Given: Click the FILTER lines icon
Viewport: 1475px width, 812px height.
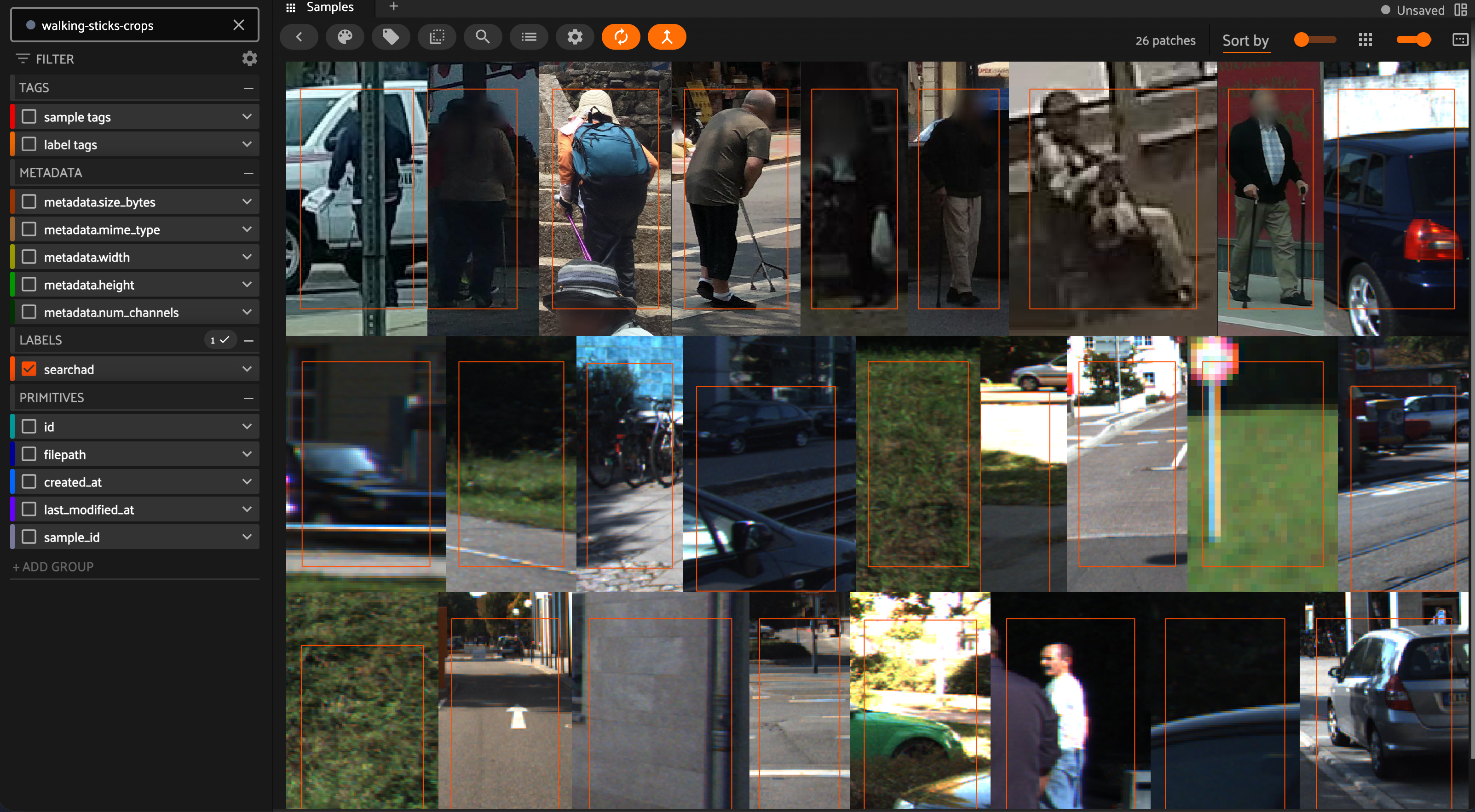Looking at the screenshot, I should click(23, 59).
